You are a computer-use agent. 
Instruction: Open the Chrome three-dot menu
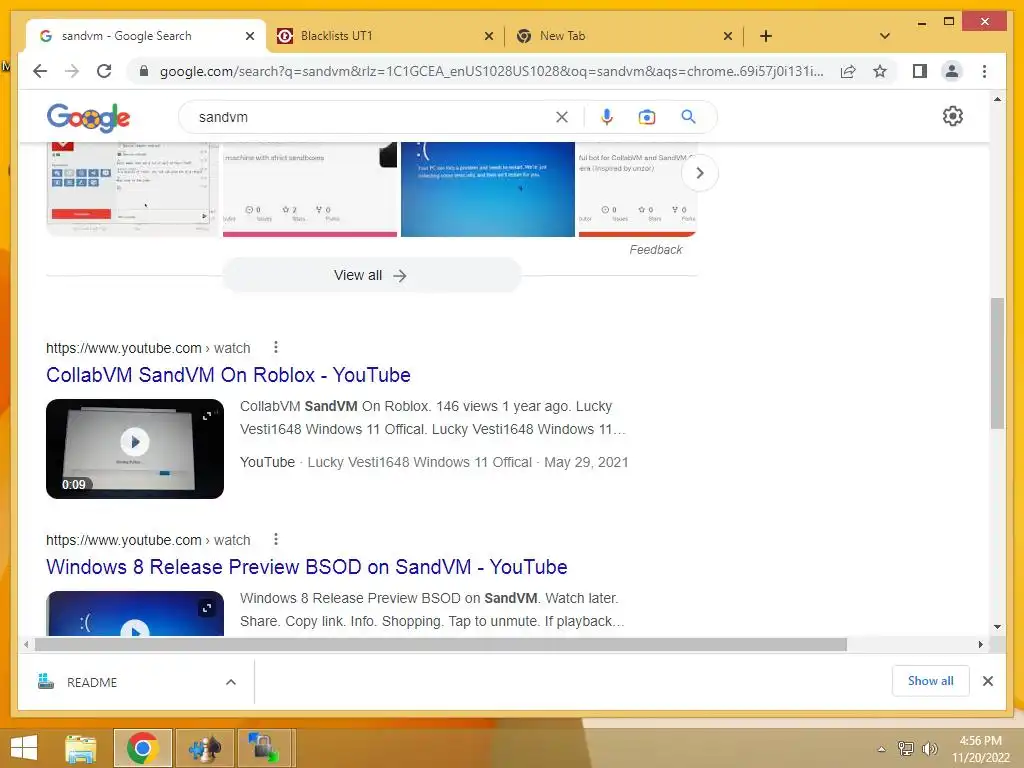tap(984, 71)
